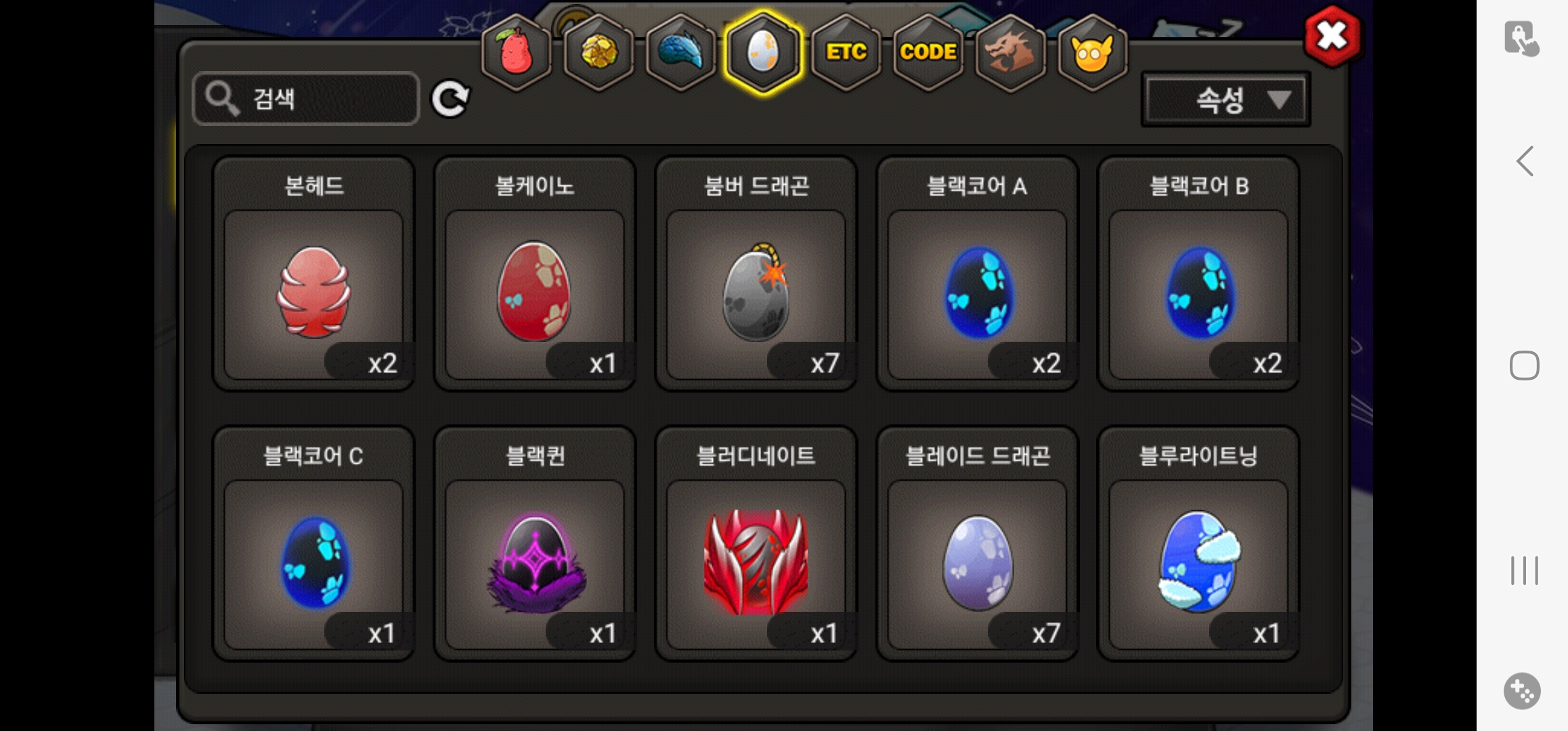Switch to the ETC tab

(x=846, y=52)
